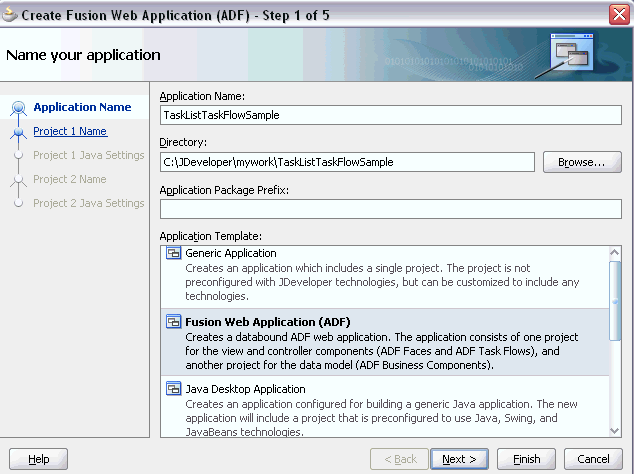
Task: Click the Application Name step node icon
Action: pos(18,108)
